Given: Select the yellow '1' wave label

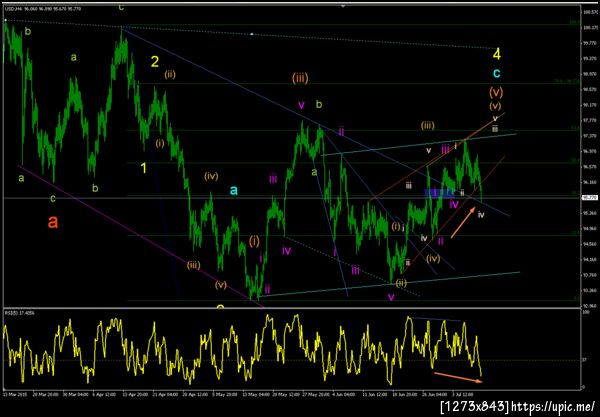Looking at the screenshot, I should pos(143,168).
